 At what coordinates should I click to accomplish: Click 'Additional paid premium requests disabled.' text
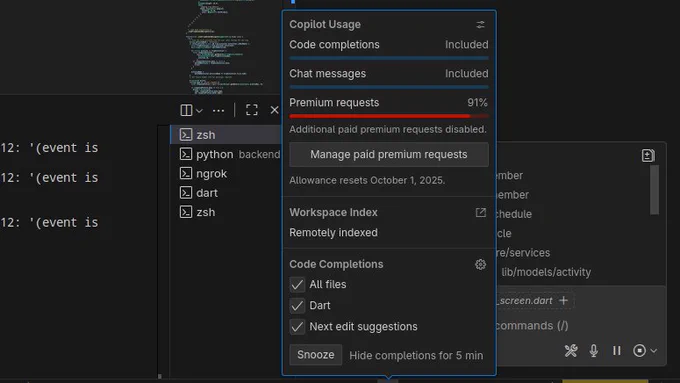[388, 130]
